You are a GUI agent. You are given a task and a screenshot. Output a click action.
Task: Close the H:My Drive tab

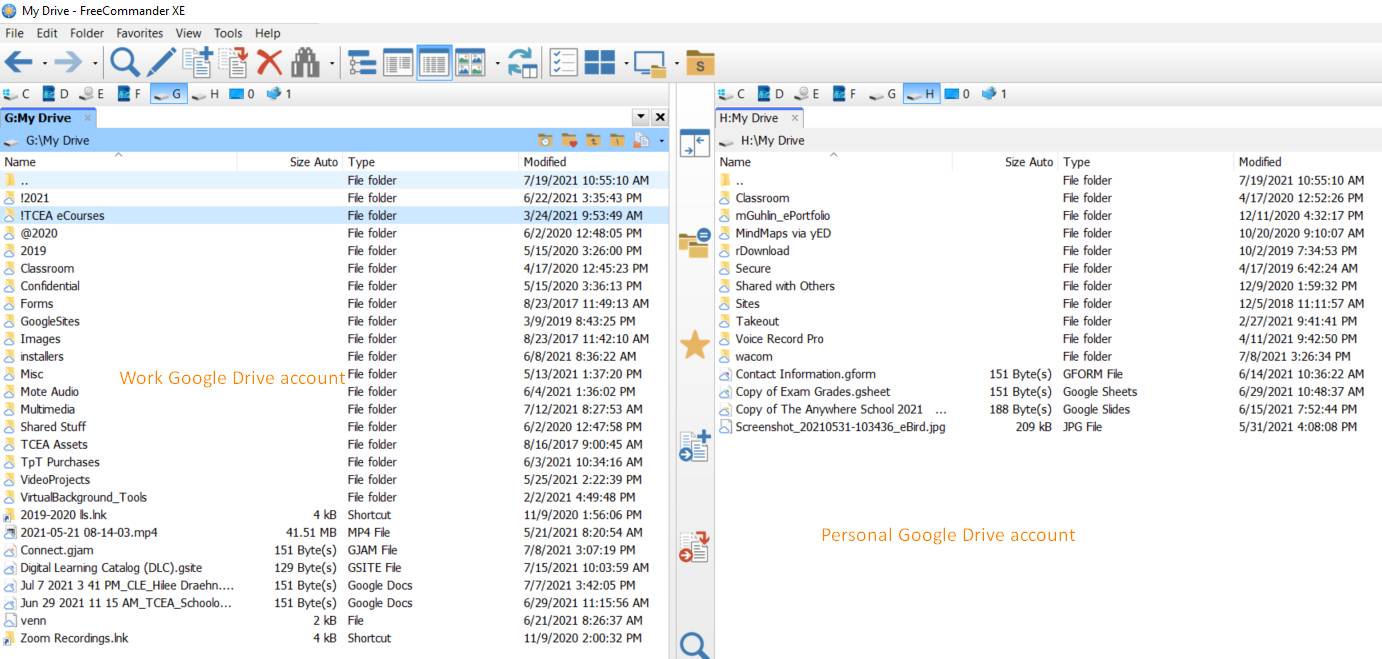(795, 118)
